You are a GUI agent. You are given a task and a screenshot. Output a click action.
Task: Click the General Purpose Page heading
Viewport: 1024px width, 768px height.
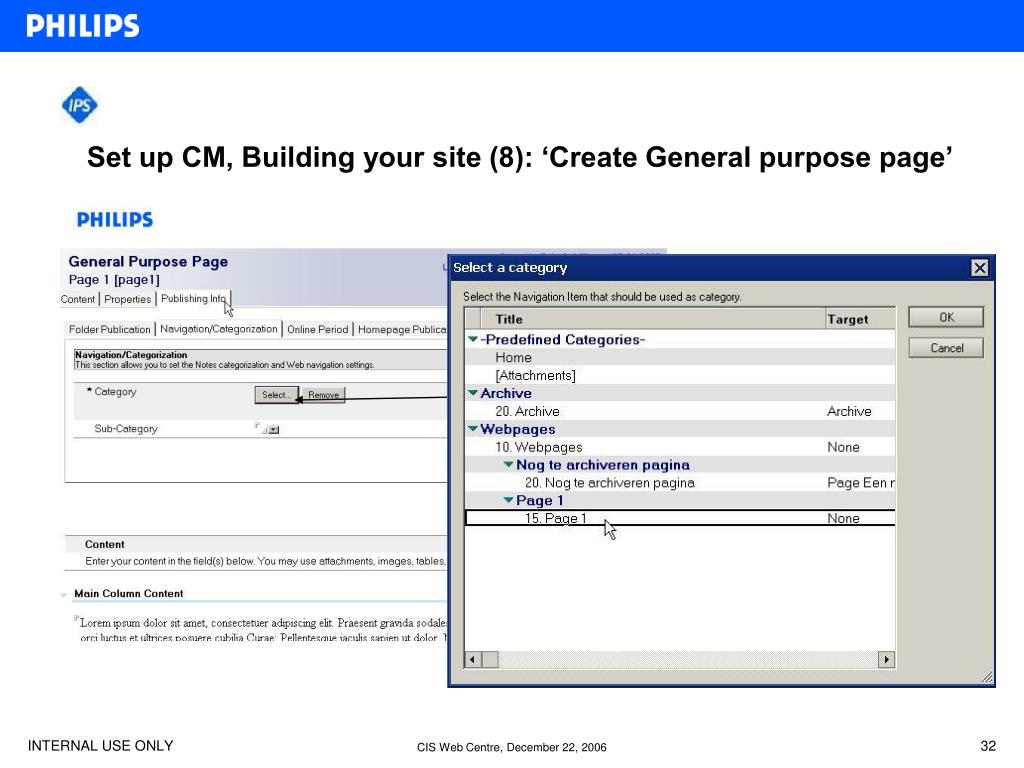[148, 261]
